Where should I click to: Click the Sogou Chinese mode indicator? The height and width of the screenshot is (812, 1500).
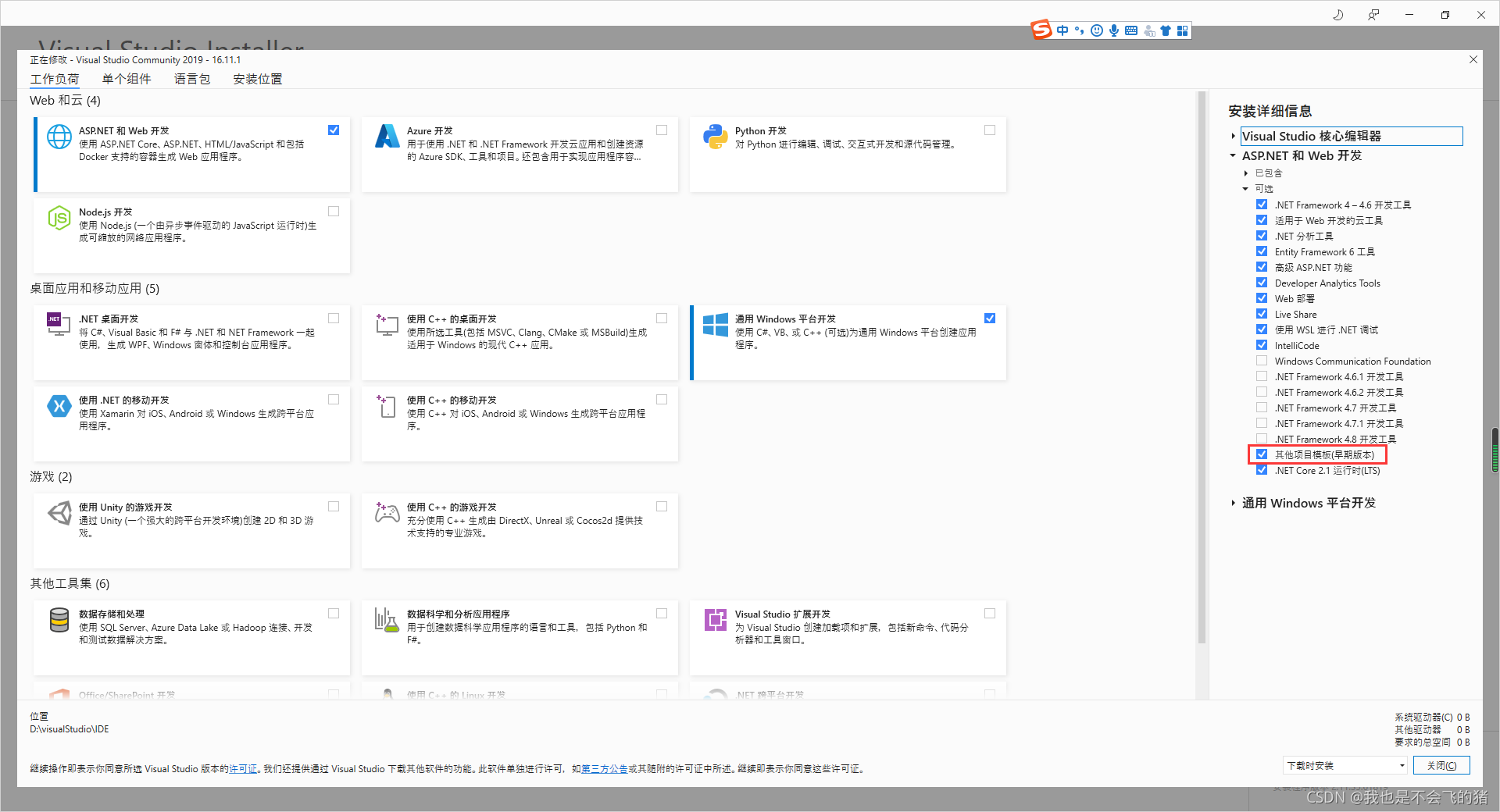point(1062,30)
